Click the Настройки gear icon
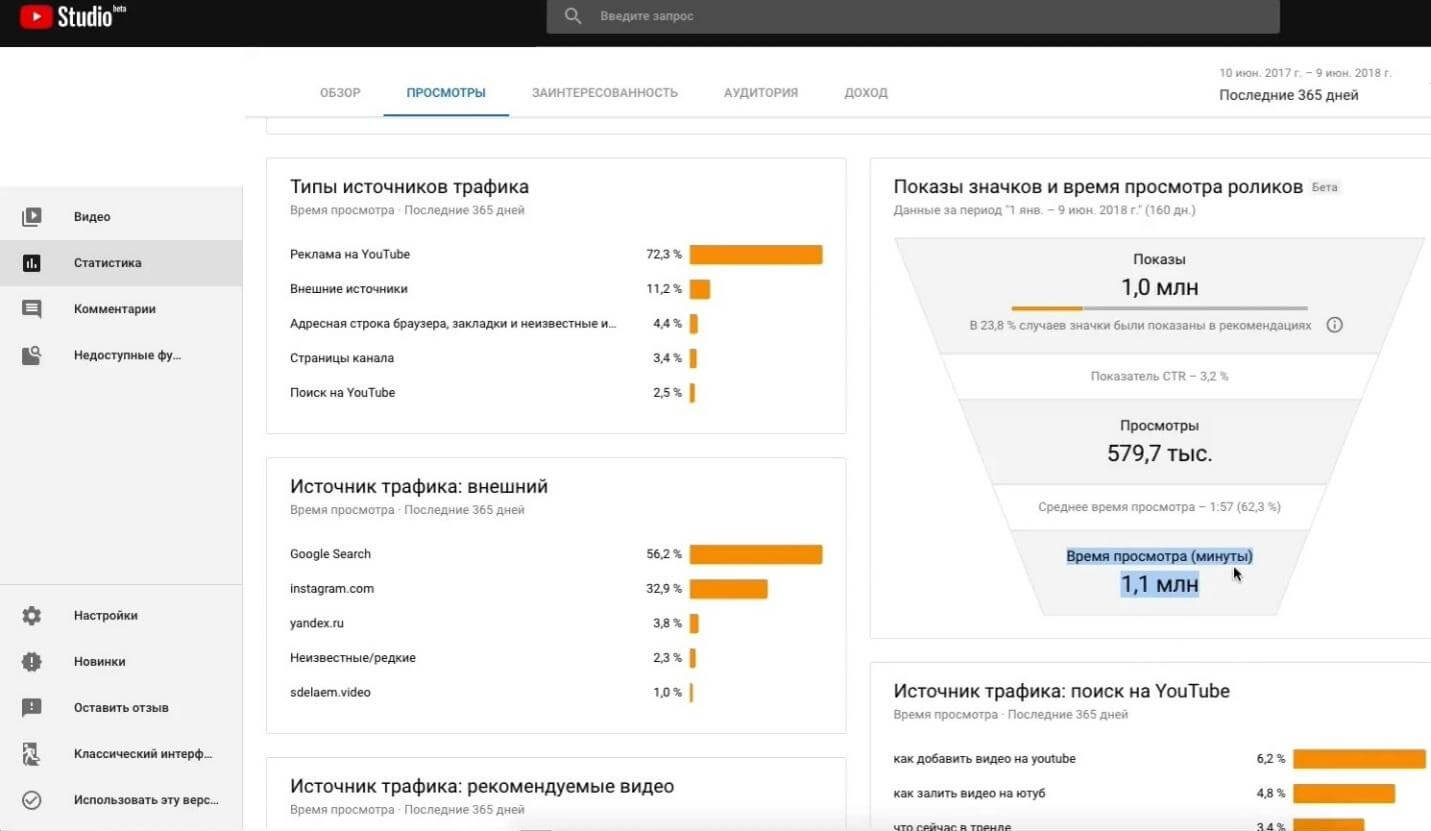 coord(32,616)
